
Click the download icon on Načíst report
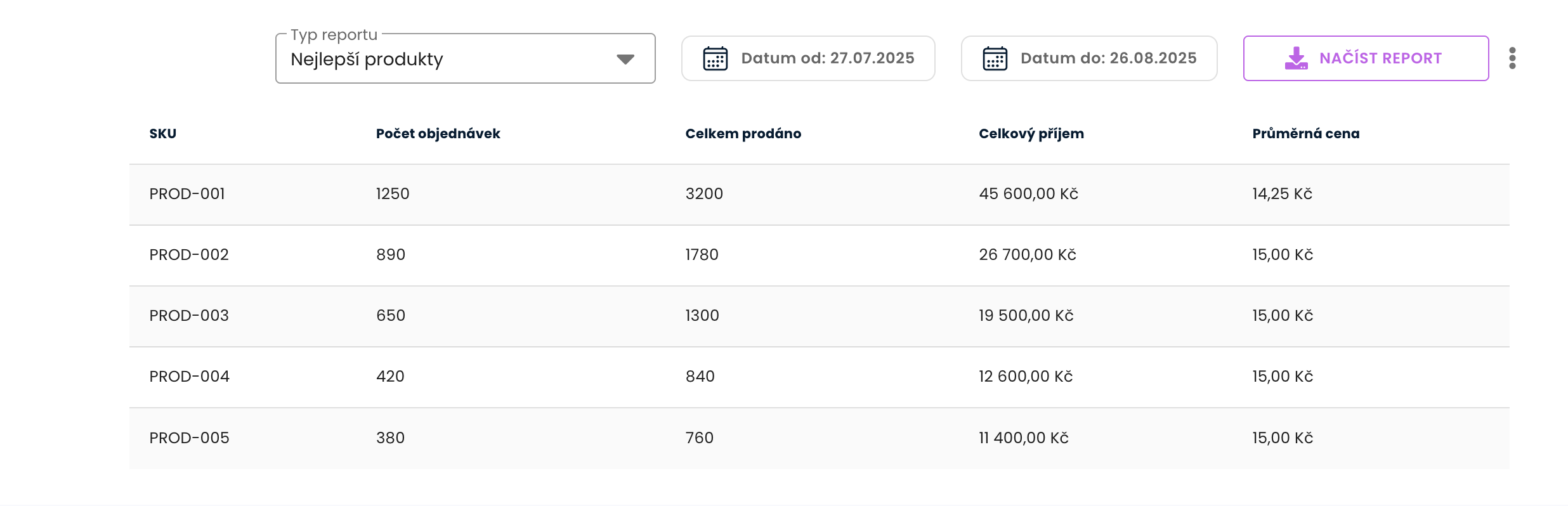pyautogui.click(x=1296, y=58)
